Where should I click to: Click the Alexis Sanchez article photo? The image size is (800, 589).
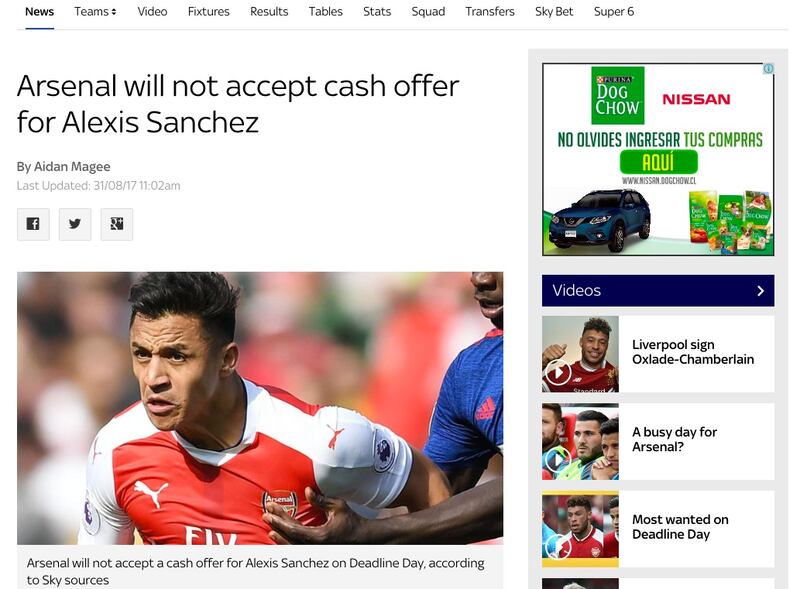point(260,408)
